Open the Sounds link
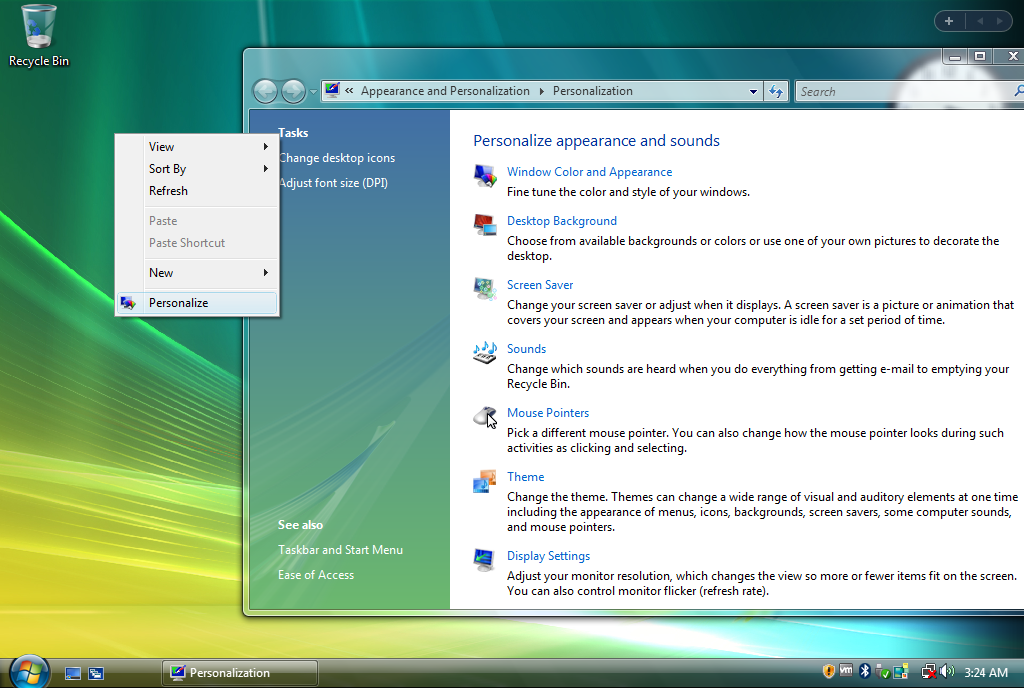Viewport: 1024px width, 688px height. click(526, 349)
